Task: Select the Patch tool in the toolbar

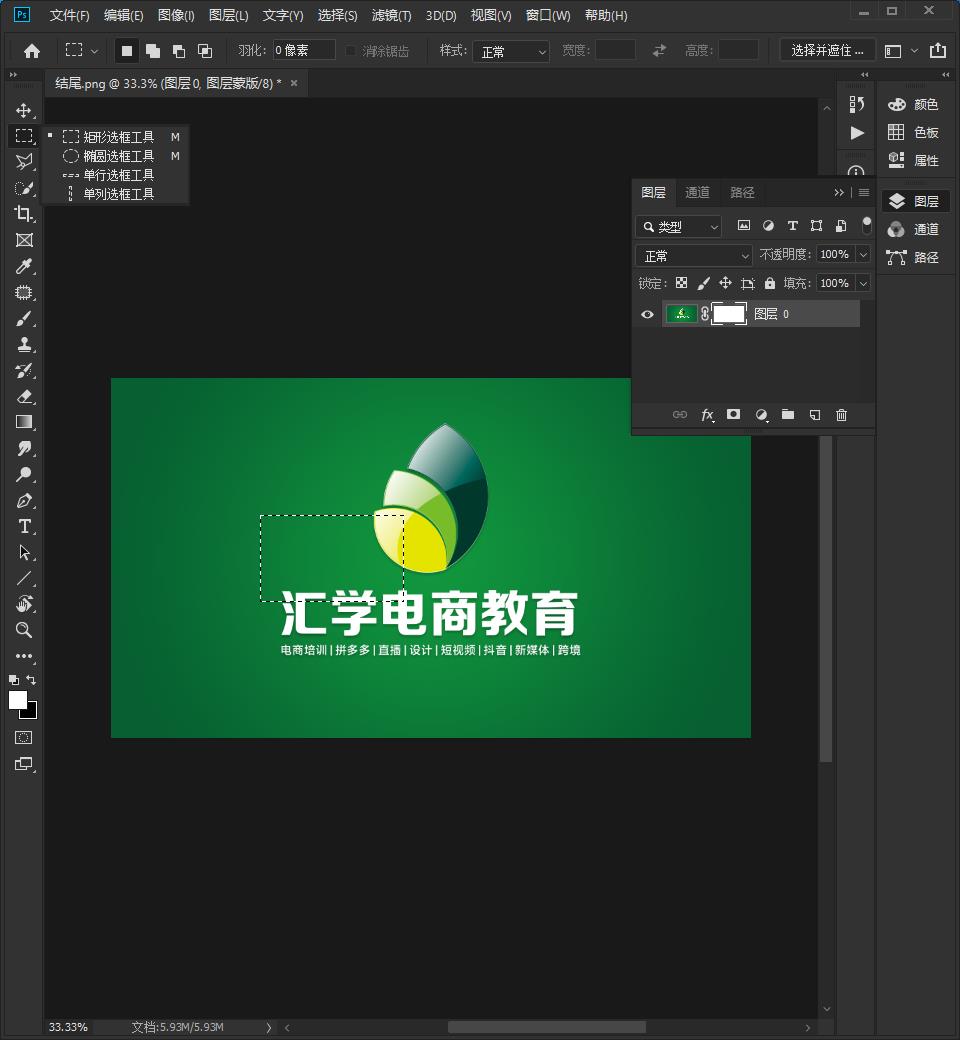Action: tap(24, 292)
